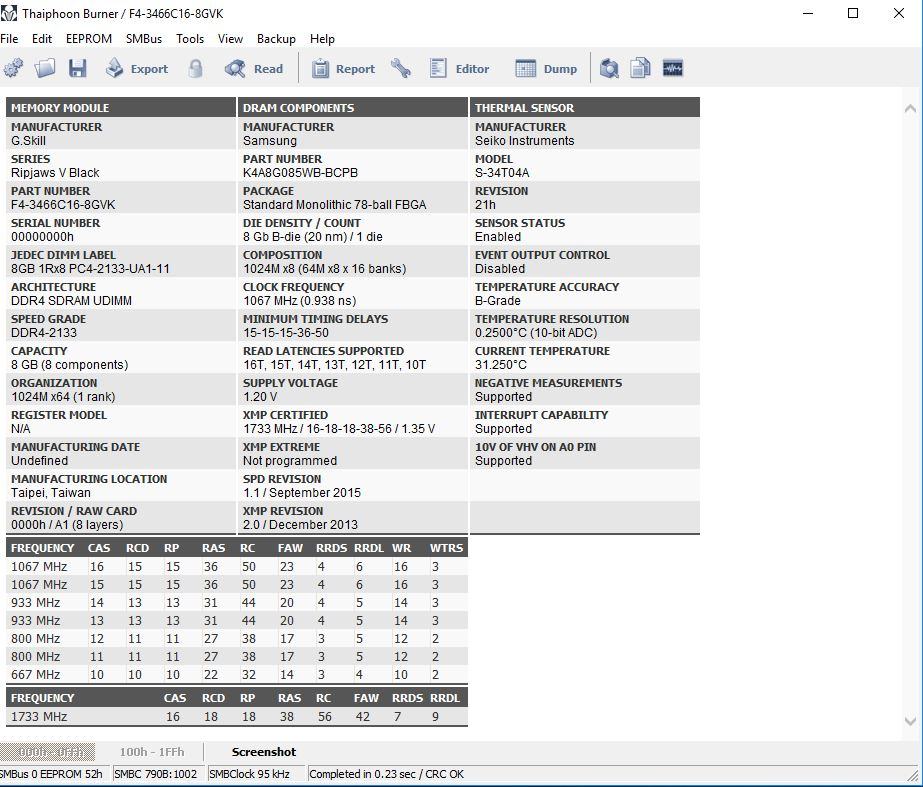Click the wrench tool icon
923x787 pixels.
(x=401, y=68)
